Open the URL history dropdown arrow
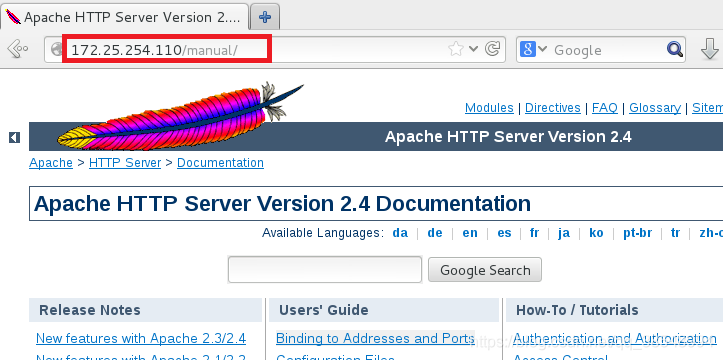Screen dimensions: 723x360 pos(473,49)
